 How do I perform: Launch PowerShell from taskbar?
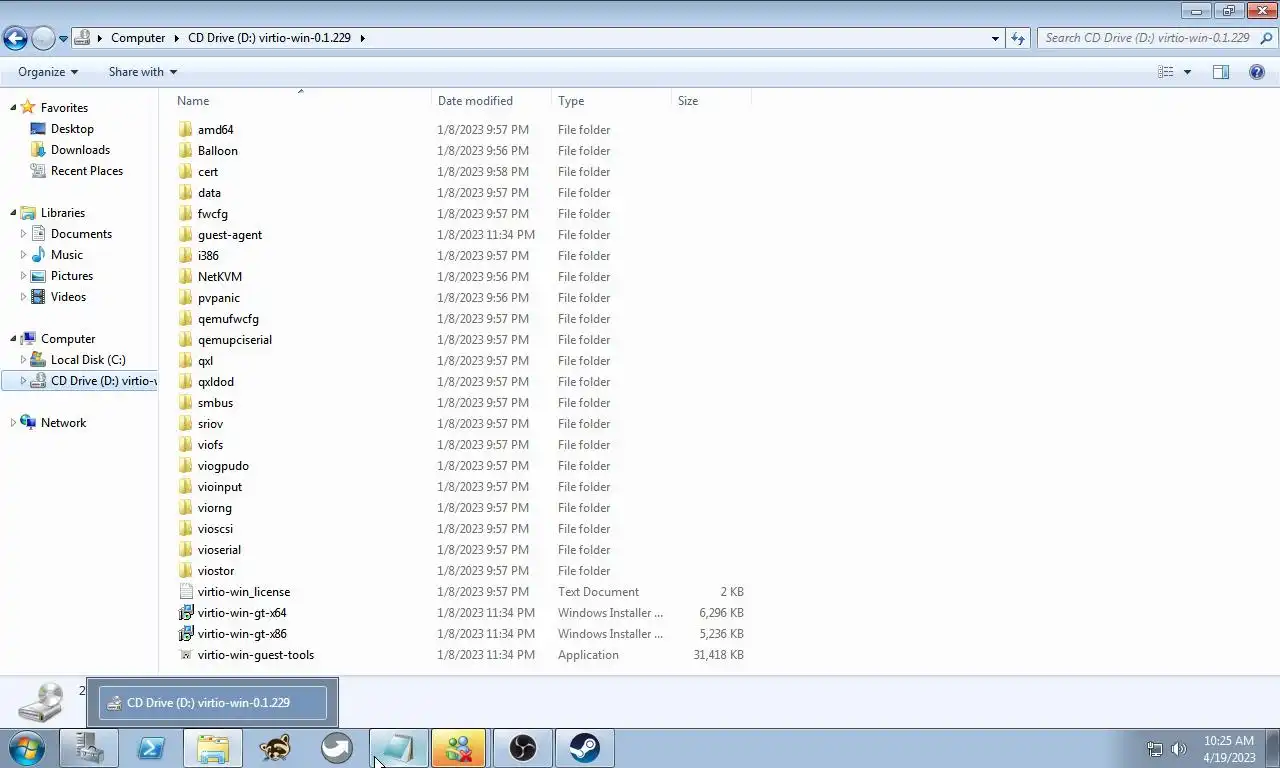pyautogui.click(x=151, y=748)
